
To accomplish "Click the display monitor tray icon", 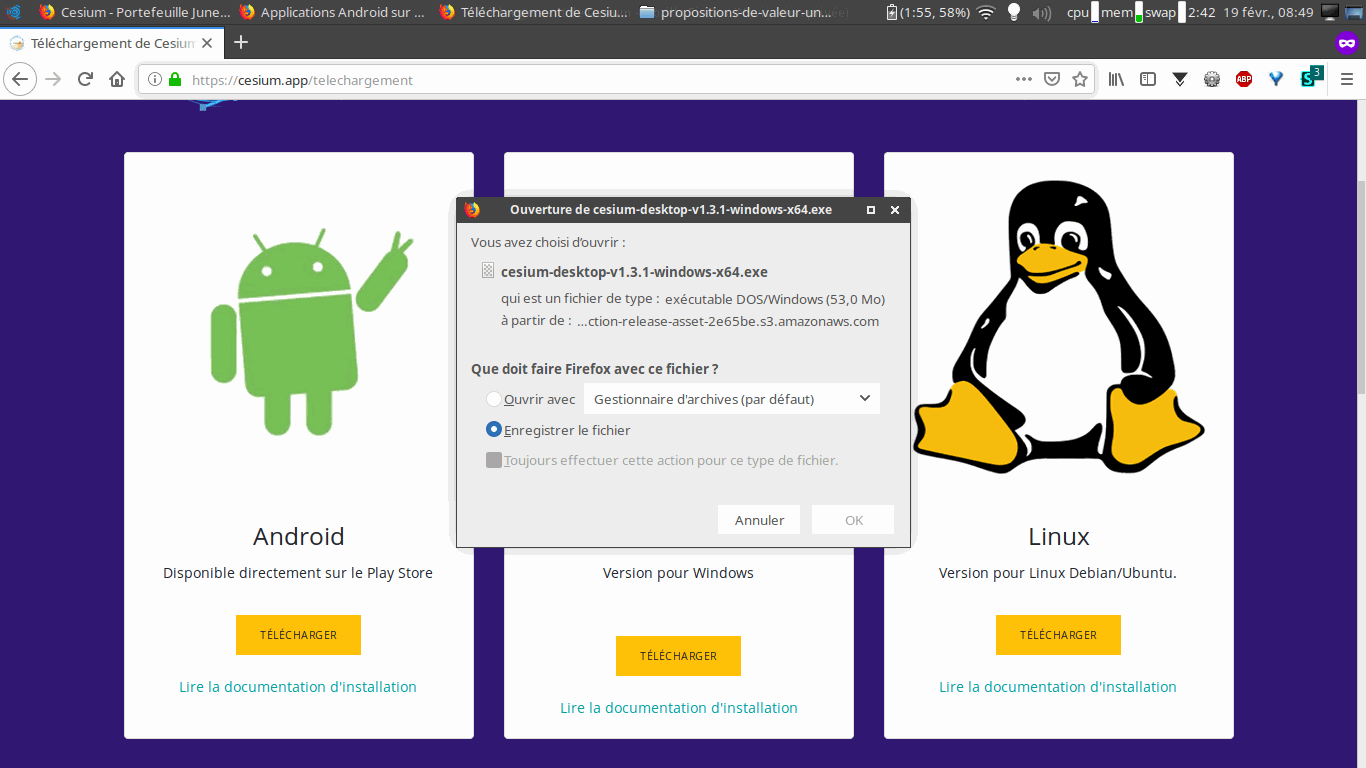I will coord(1329,12).
